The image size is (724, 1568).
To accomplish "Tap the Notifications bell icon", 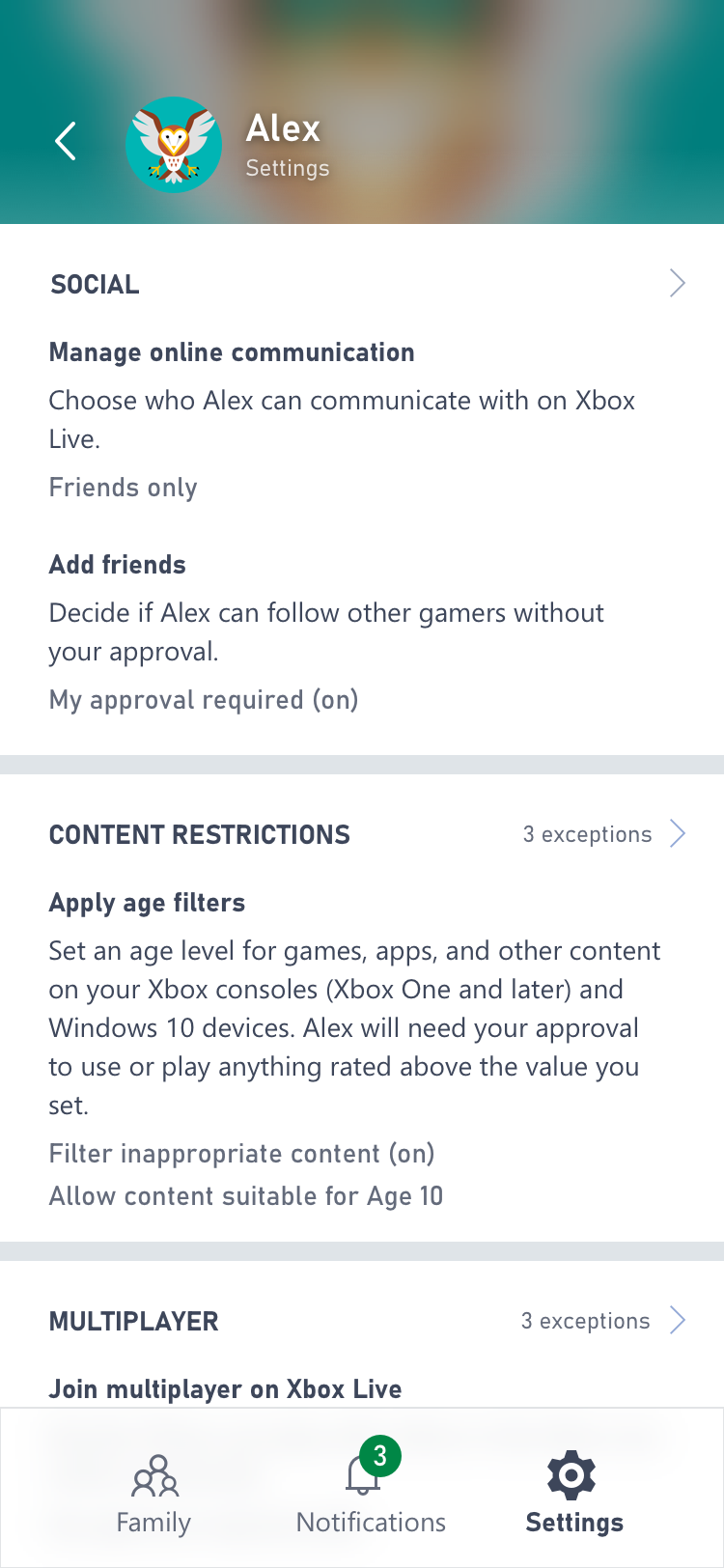I will [363, 1475].
